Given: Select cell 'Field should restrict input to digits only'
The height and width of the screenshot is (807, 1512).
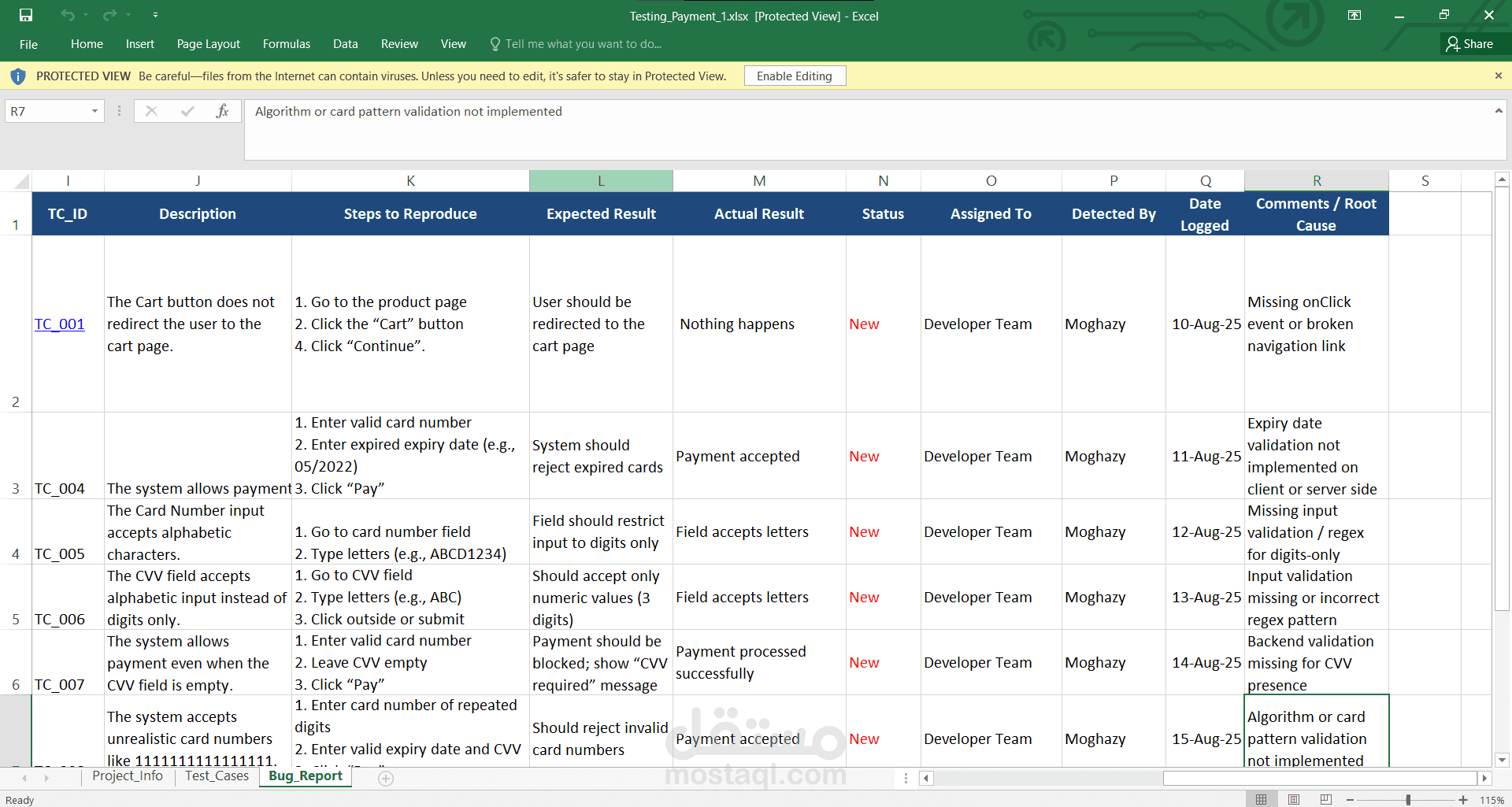Looking at the screenshot, I should [601, 531].
